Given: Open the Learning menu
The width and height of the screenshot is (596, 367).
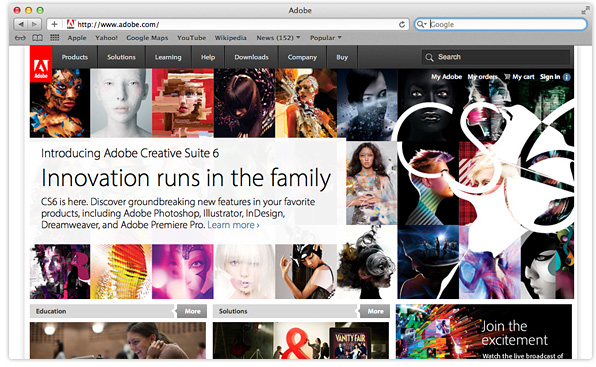Looking at the screenshot, I should coord(168,57).
